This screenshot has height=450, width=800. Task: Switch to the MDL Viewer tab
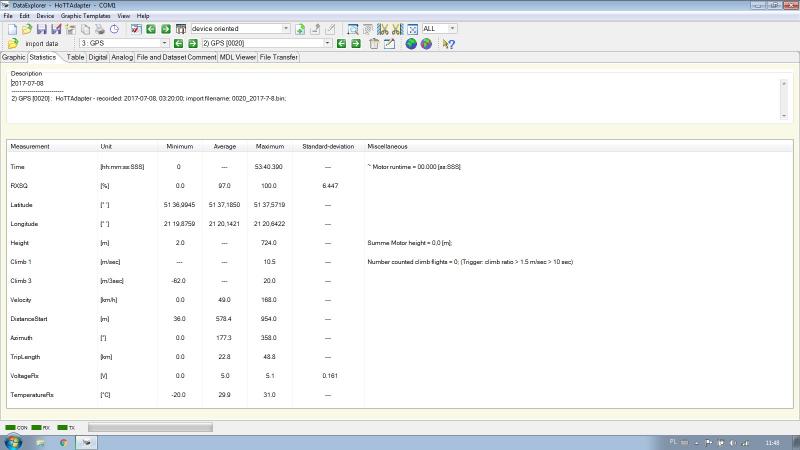pyautogui.click(x=237, y=57)
